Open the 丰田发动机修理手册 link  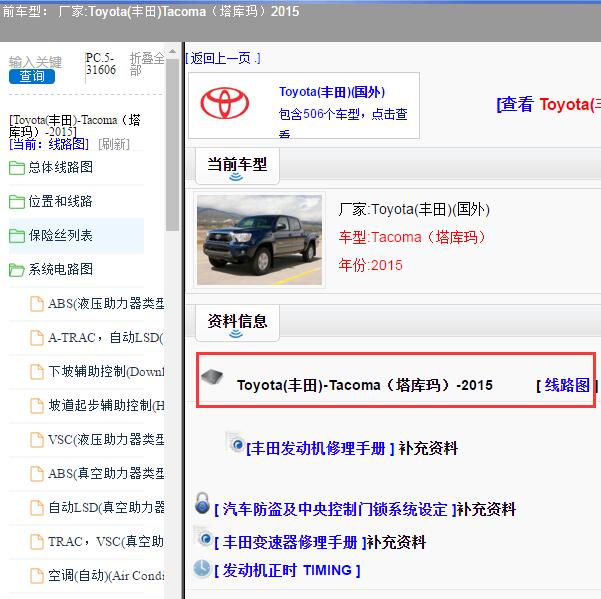(x=320, y=448)
